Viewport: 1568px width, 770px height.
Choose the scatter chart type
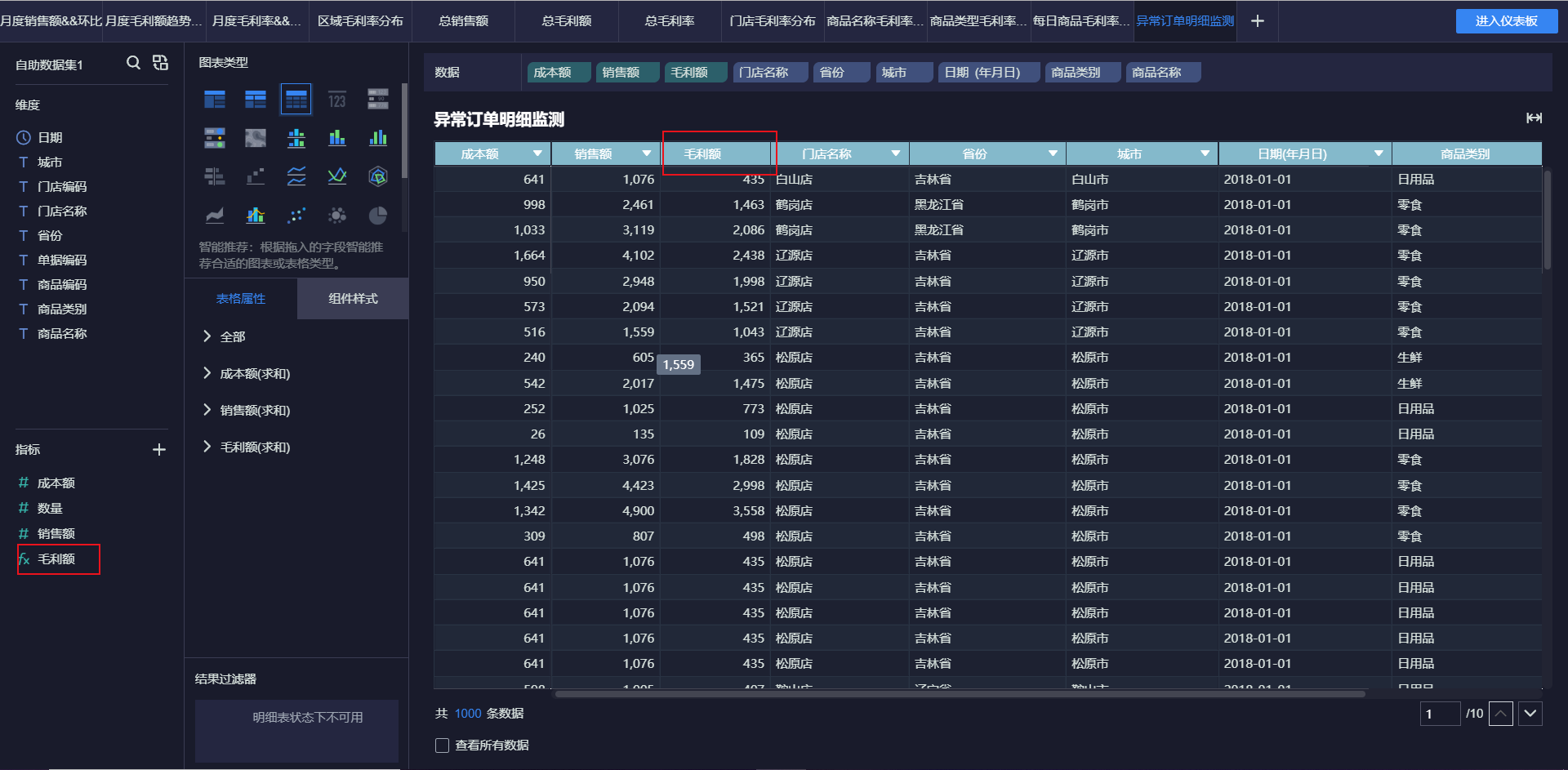tap(296, 216)
